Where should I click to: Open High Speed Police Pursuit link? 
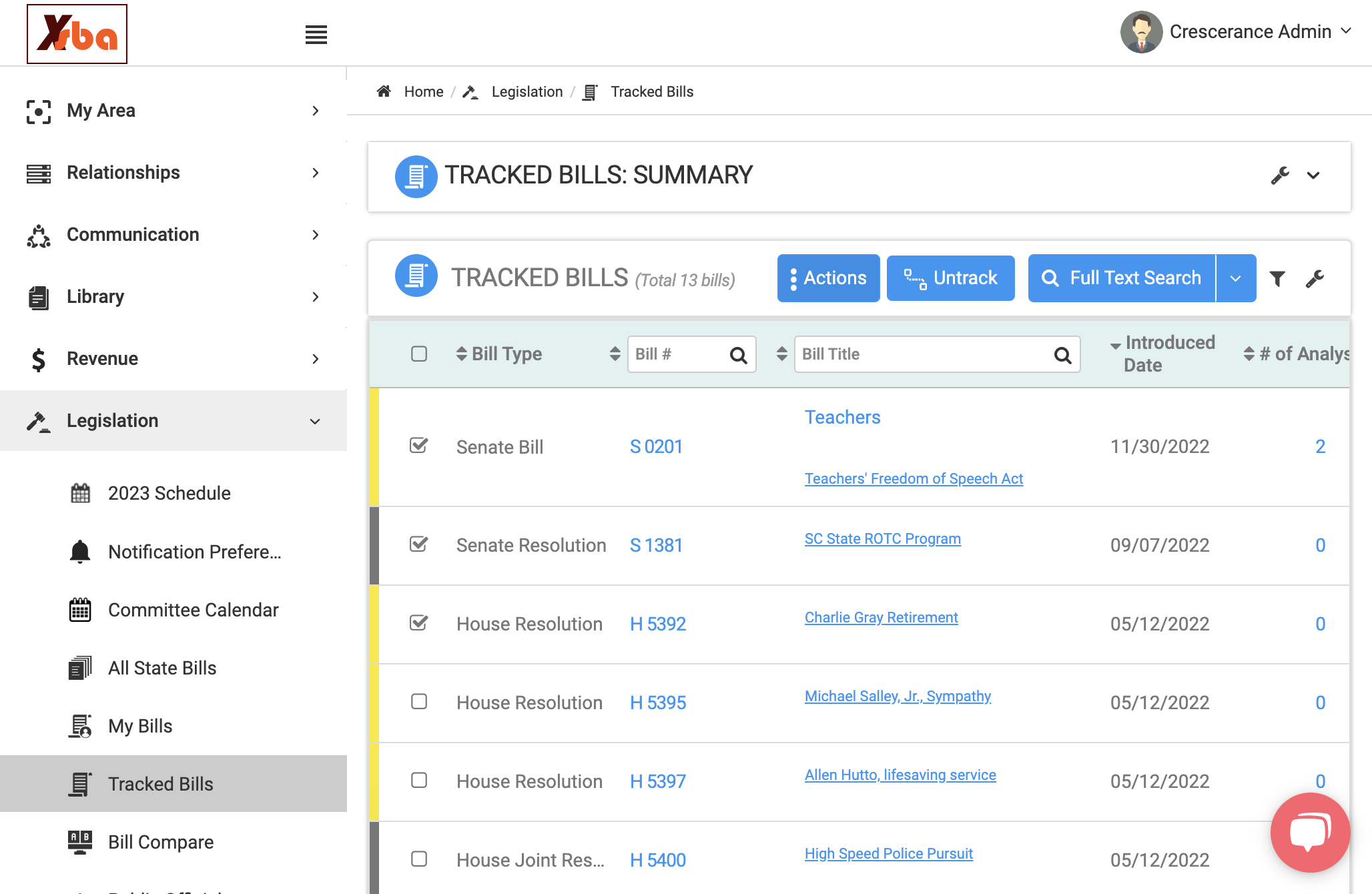pos(889,853)
